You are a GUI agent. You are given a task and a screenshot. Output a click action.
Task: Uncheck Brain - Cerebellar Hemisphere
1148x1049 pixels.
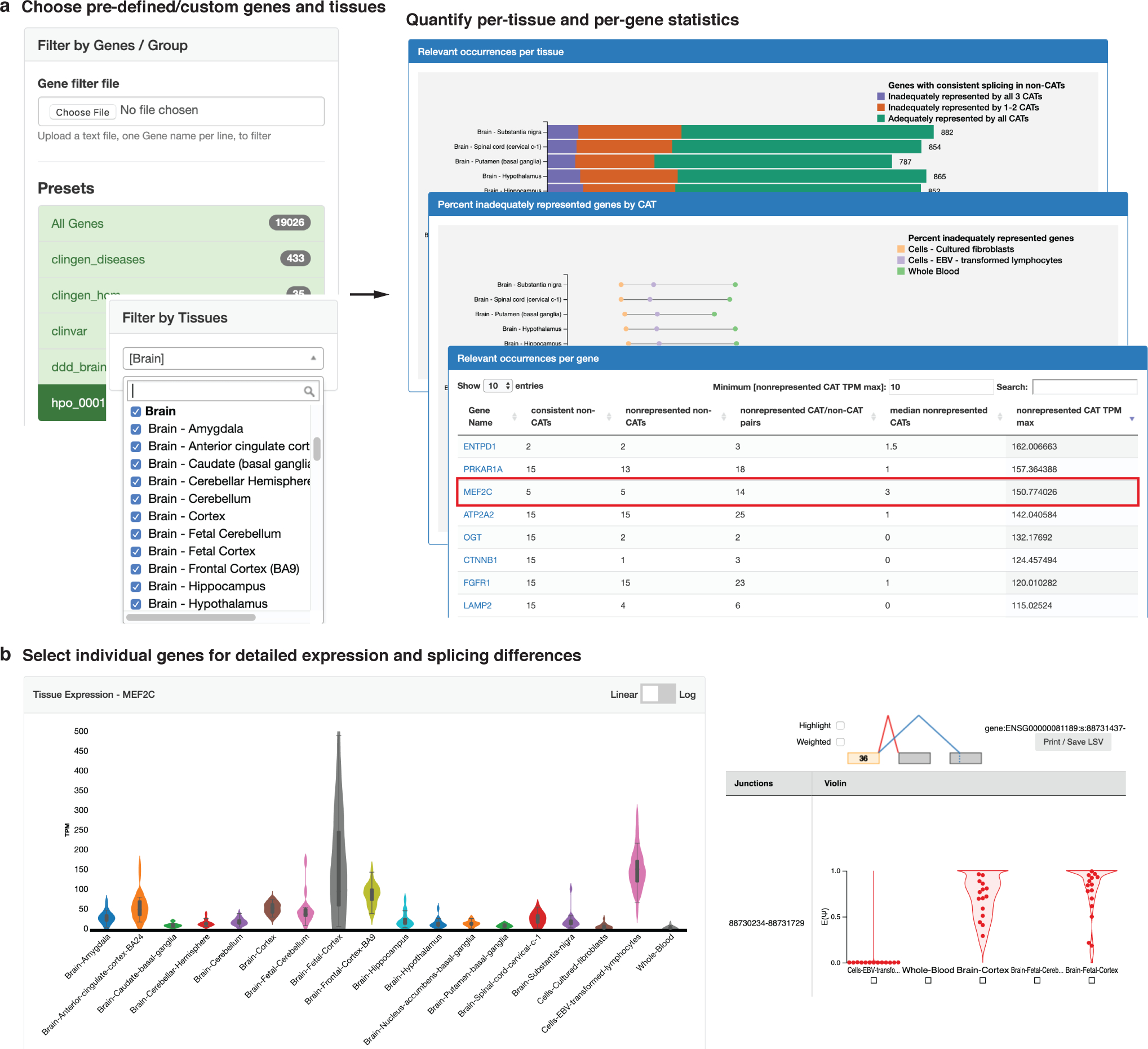[135, 482]
